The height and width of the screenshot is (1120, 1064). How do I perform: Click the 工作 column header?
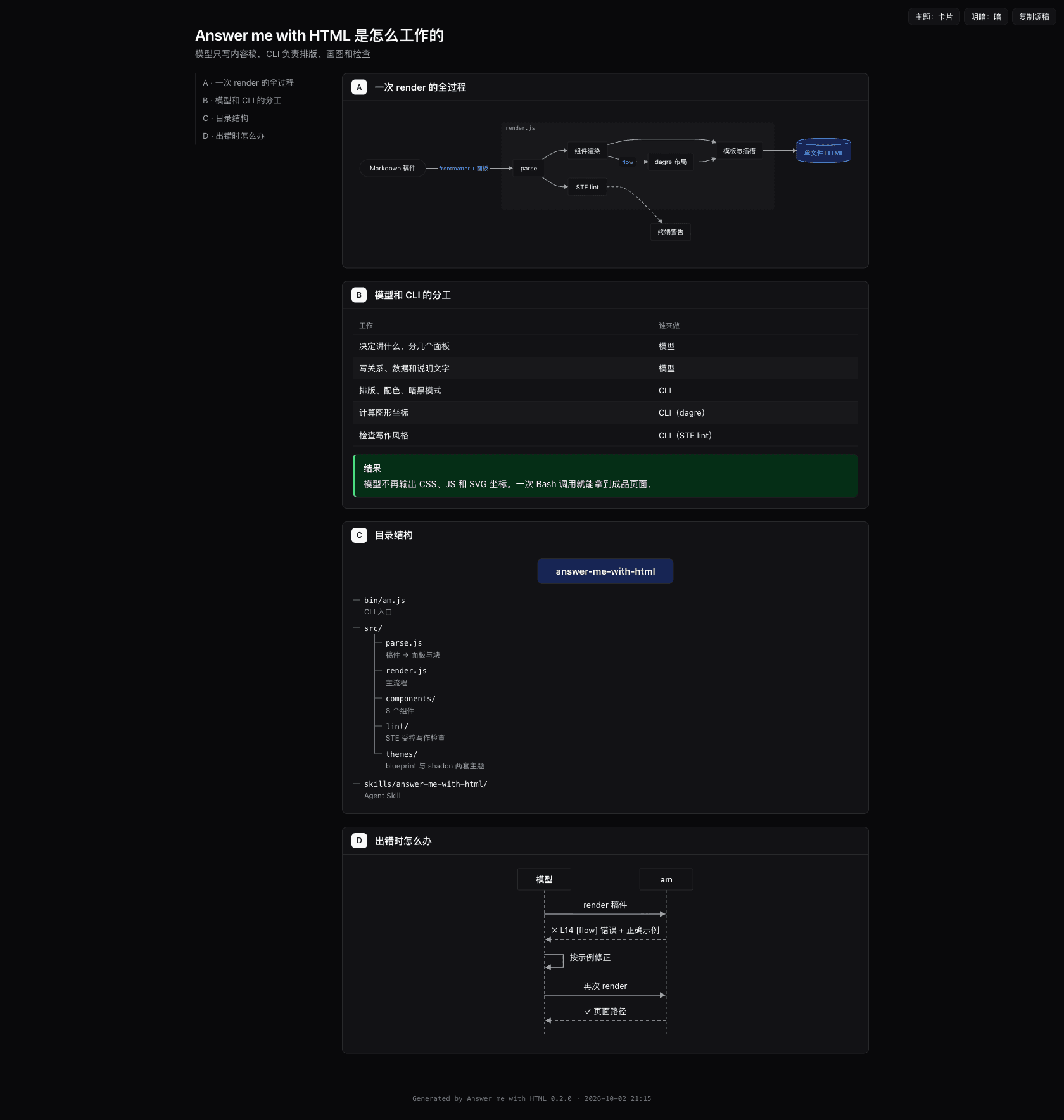tap(366, 326)
